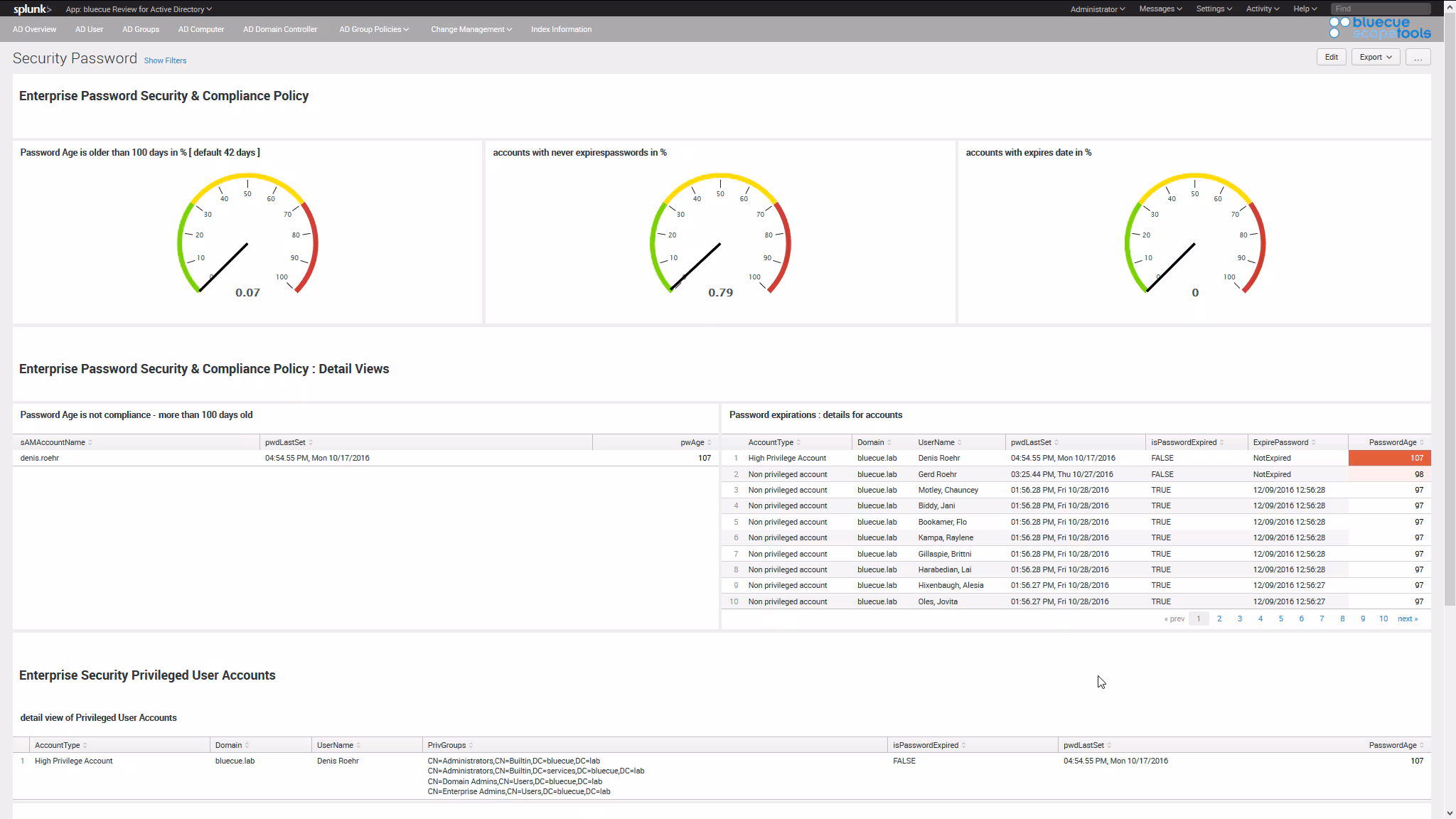Open the AD Domain Controller tab

280,29
